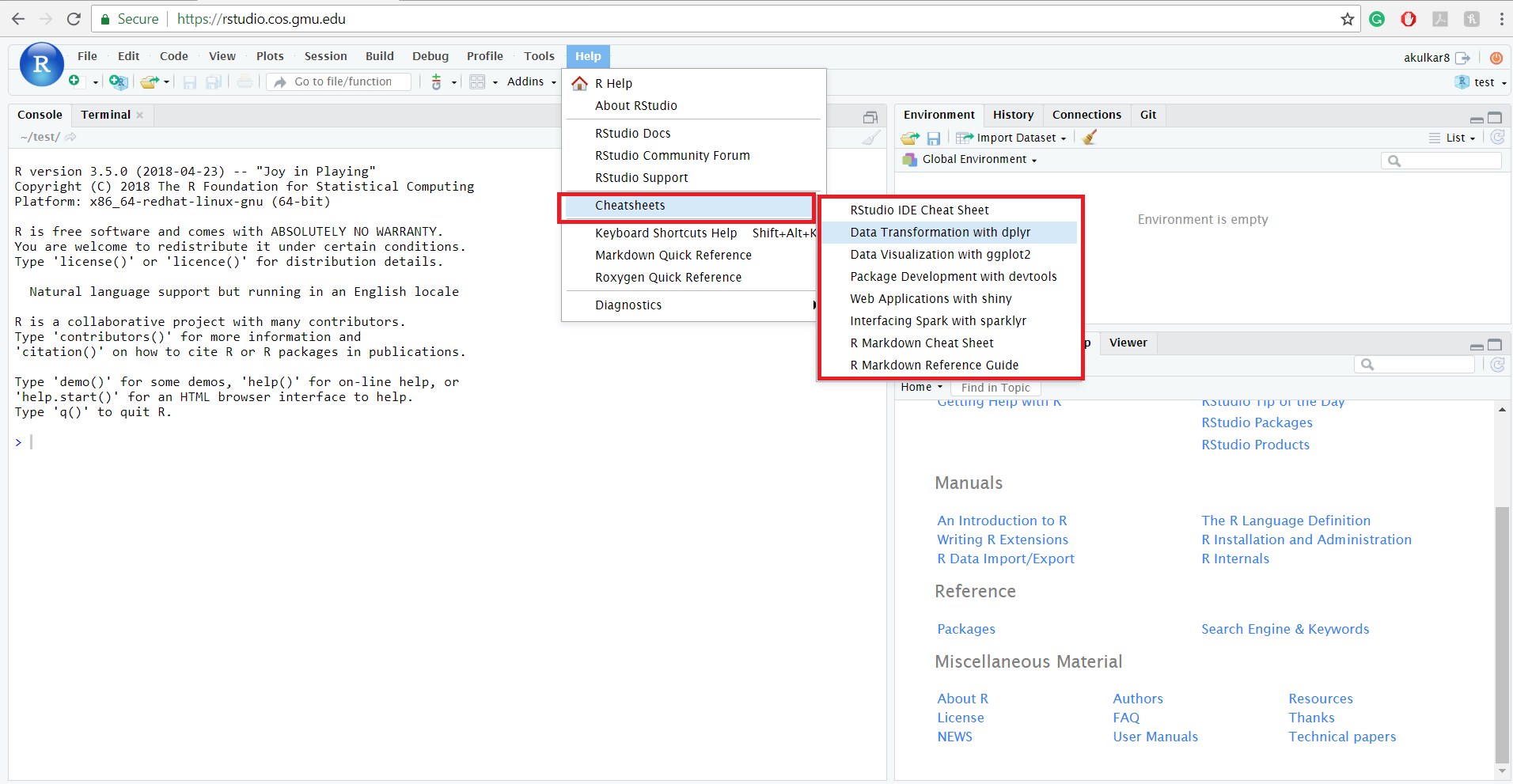Switch to the Viewer tab
Image resolution: width=1513 pixels, height=784 pixels.
(1128, 343)
